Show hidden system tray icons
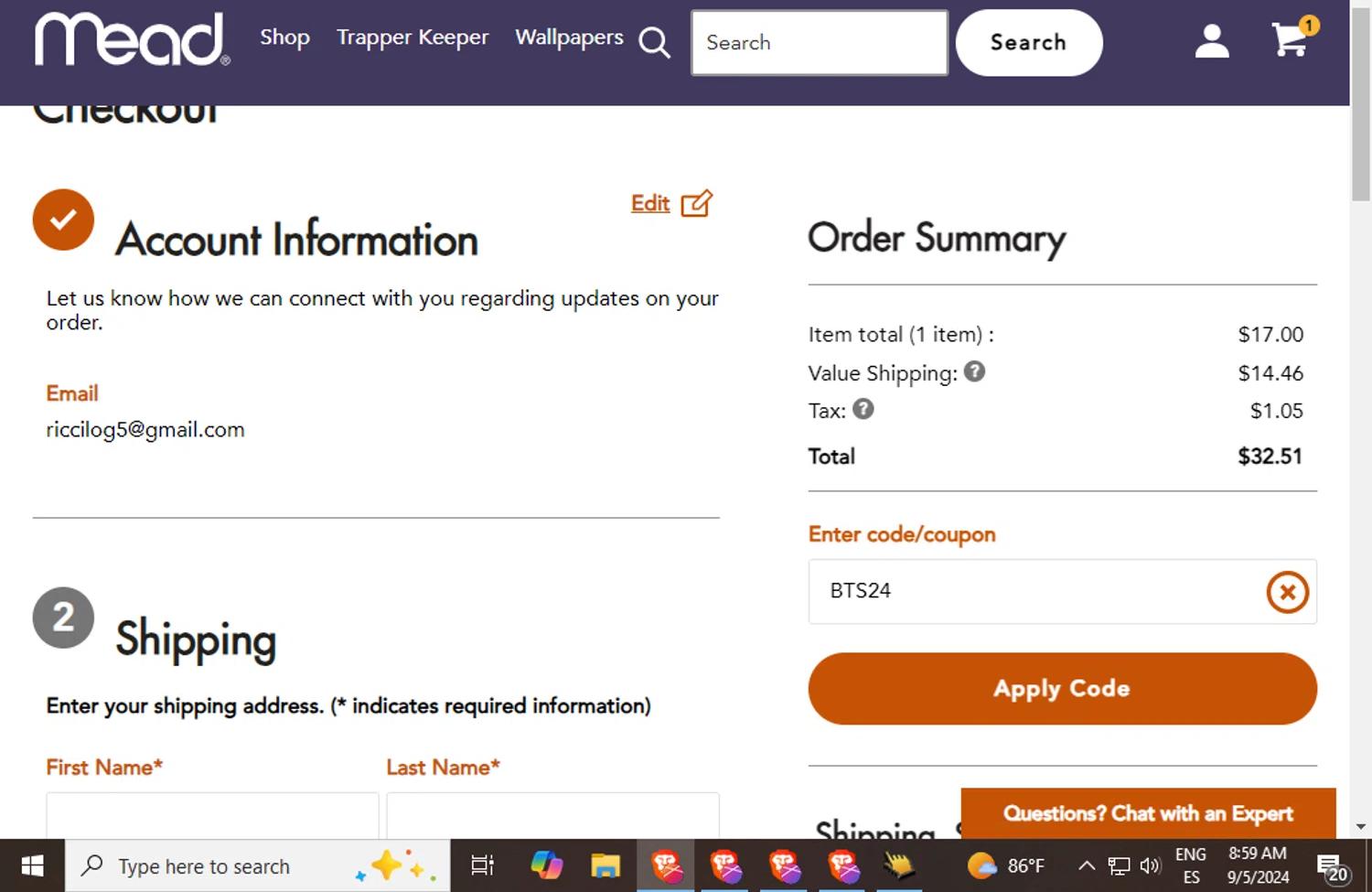1372x892 pixels. pyautogui.click(x=1086, y=865)
